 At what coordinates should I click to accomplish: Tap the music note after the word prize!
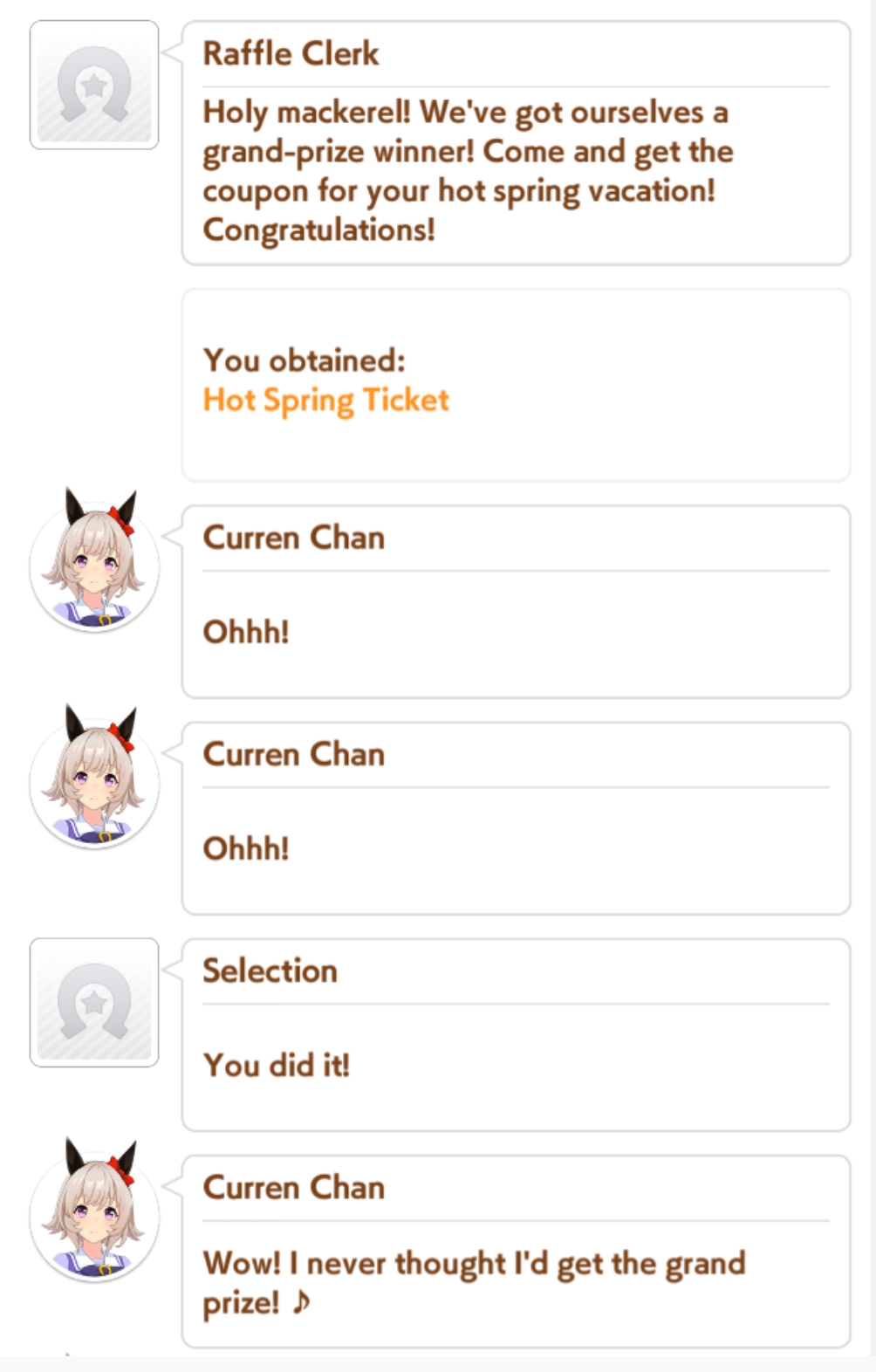click(x=301, y=1303)
